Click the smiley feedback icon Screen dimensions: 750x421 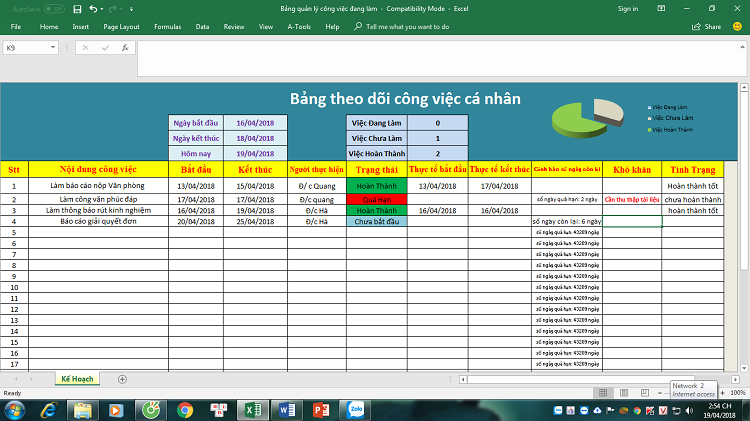(x=737, y=26)
